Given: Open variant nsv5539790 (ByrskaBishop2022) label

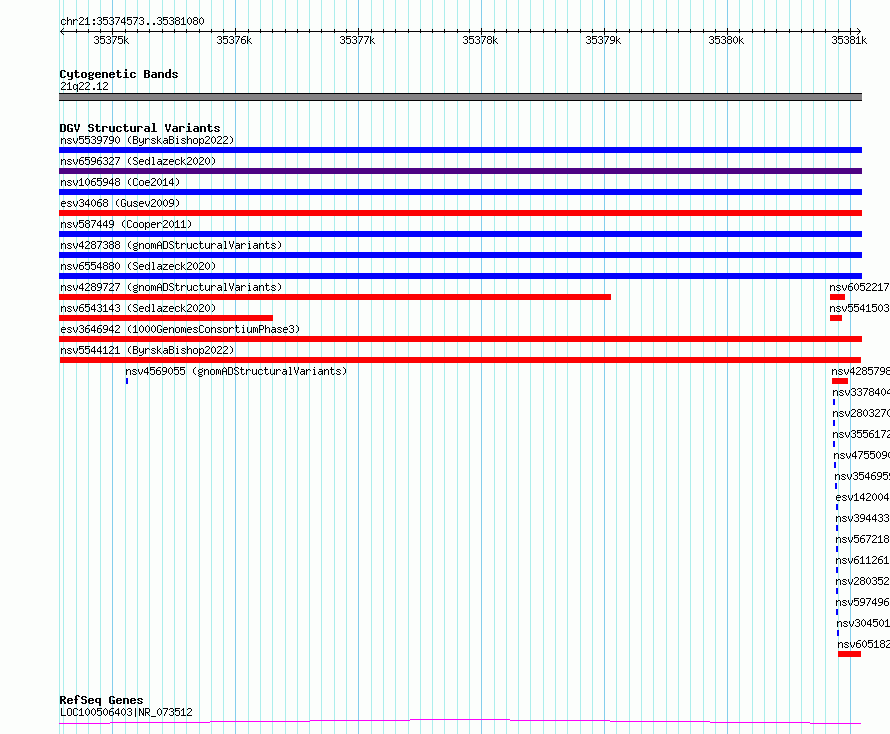Looking at the screenshot, I should 147,140.
